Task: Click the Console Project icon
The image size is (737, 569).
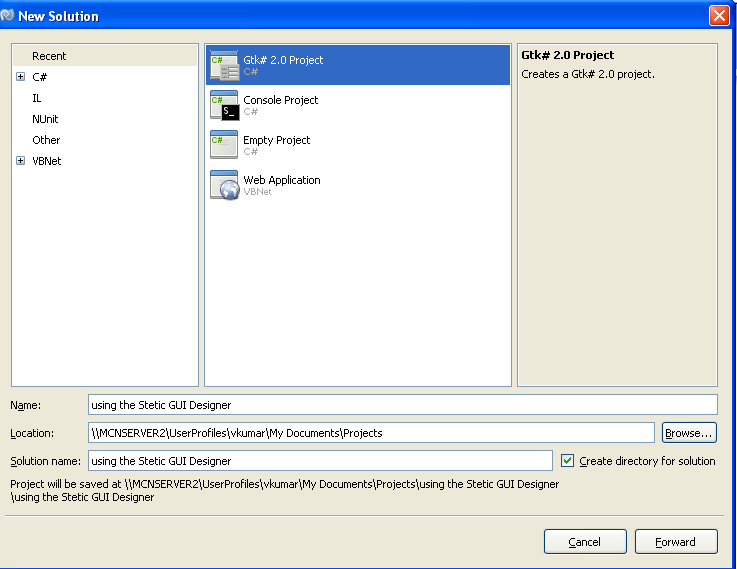Action: (224, 105)
